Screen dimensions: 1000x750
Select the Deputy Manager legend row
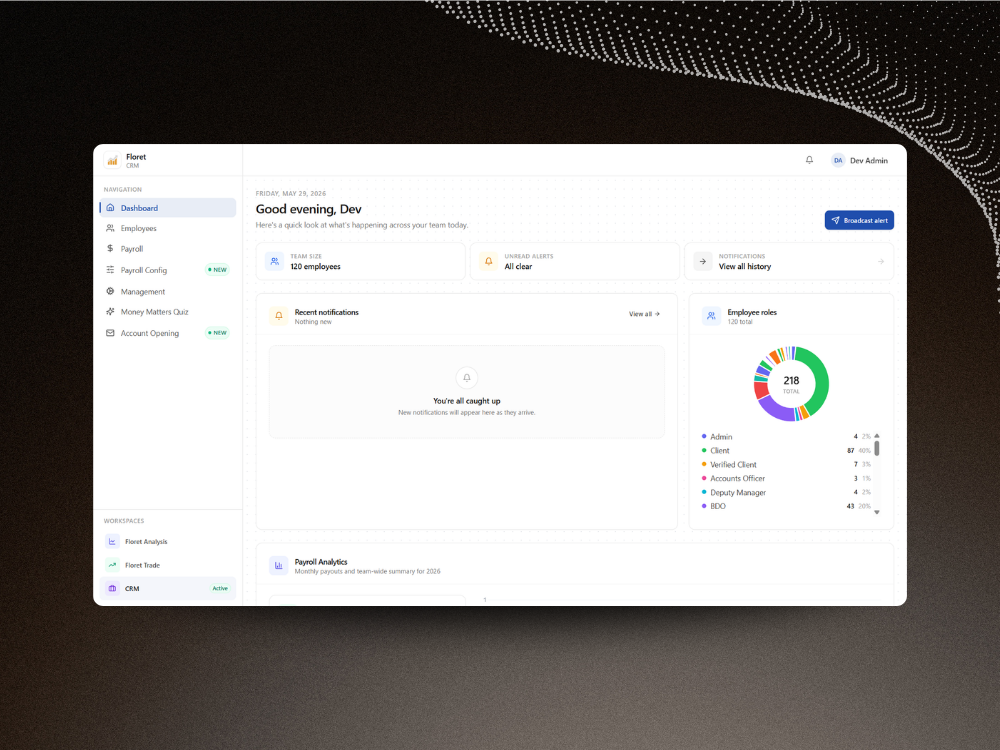786,492
